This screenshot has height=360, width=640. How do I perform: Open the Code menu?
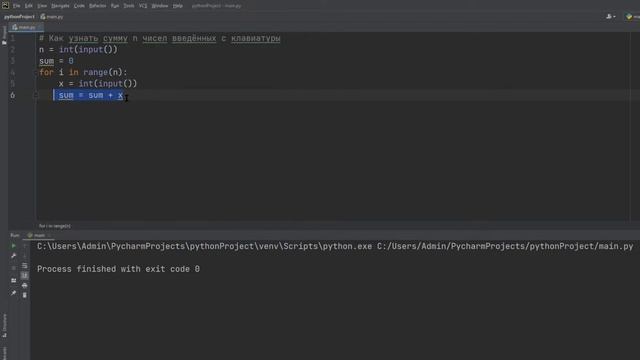[79, 6]
